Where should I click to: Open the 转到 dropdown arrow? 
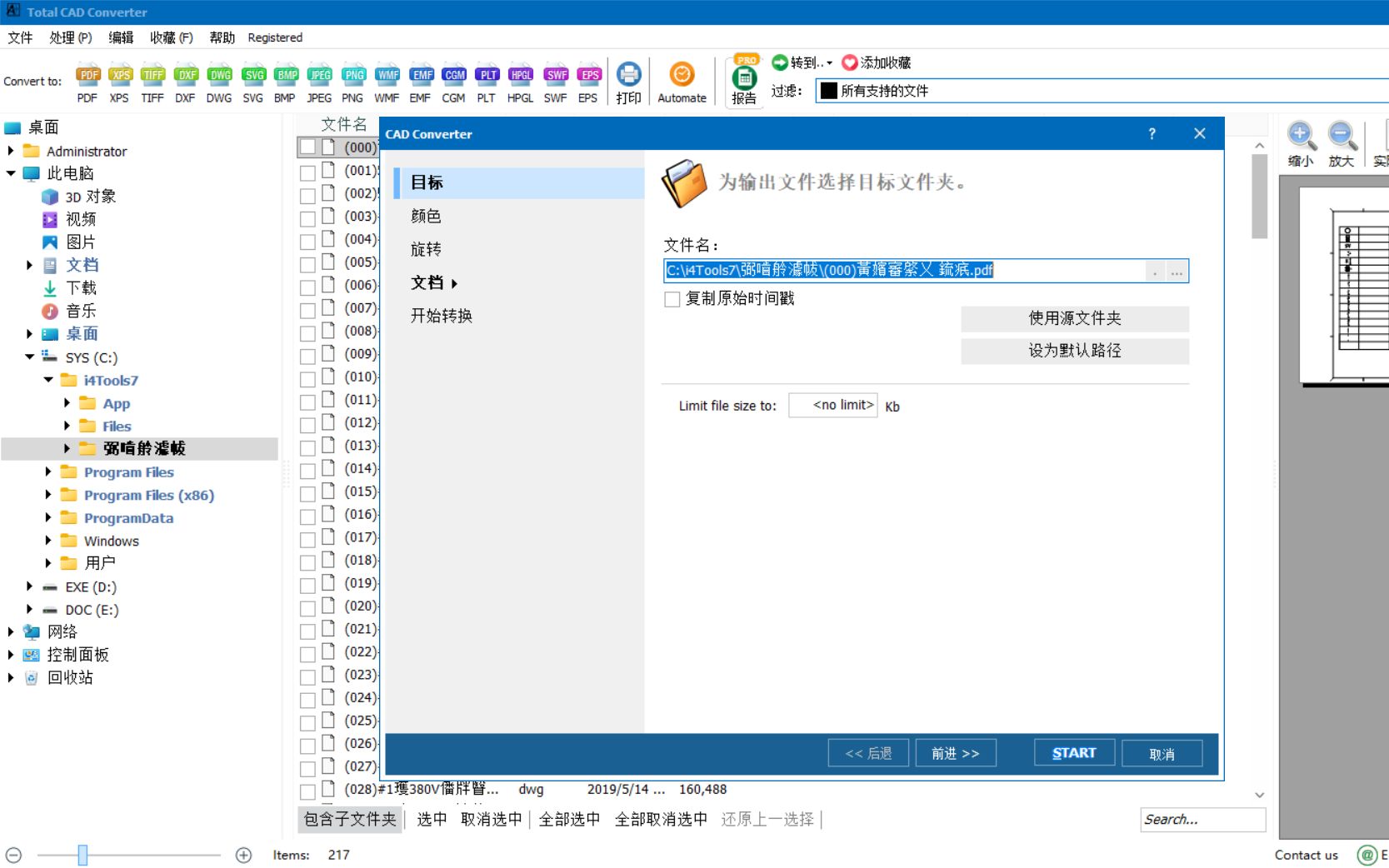829,63
